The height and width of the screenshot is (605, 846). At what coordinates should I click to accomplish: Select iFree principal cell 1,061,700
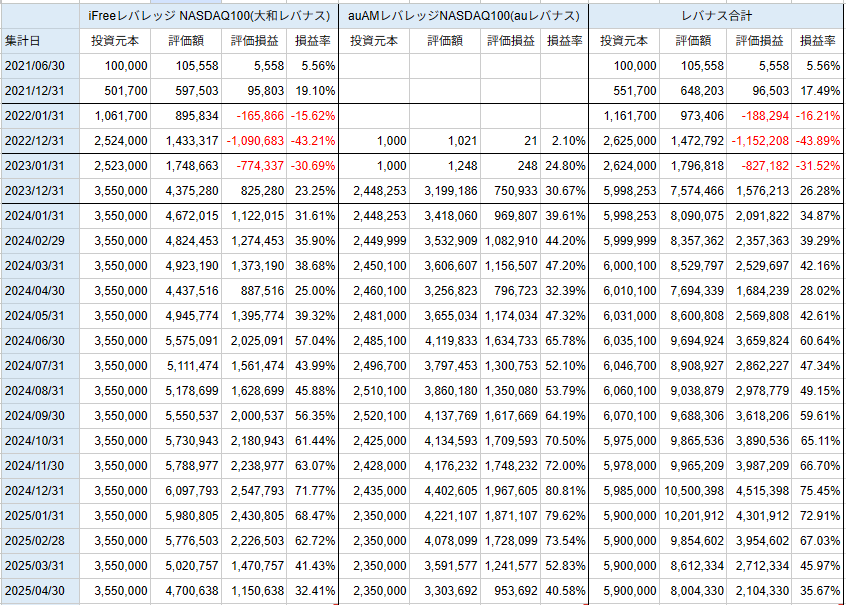[115, 116]
